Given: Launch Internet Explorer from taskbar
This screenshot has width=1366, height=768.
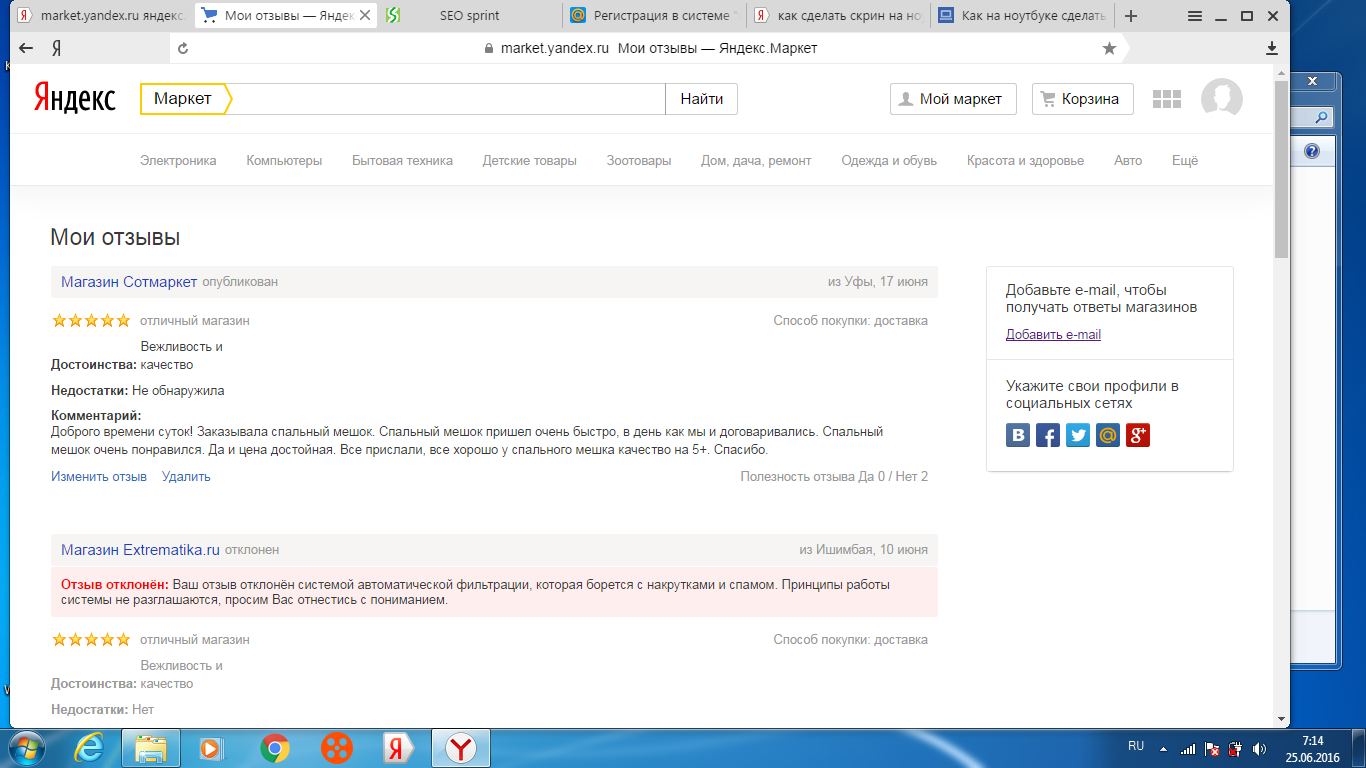Looking at the screenshot, I should 89,747.
